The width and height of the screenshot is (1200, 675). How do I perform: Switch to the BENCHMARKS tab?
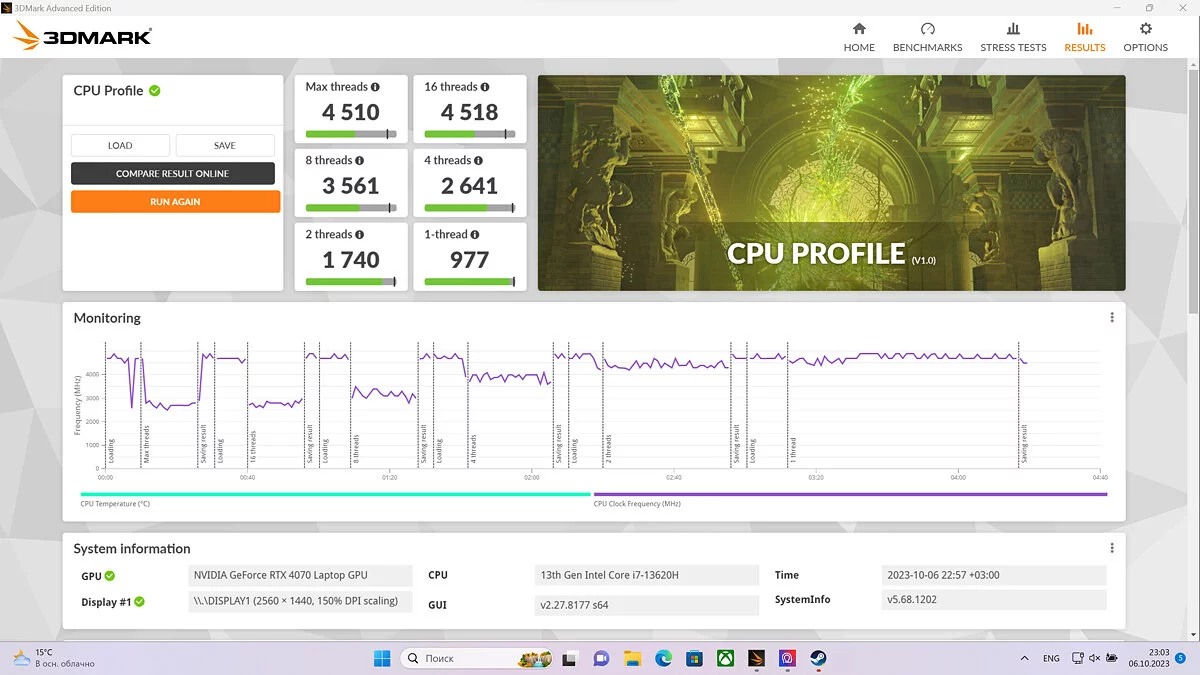click(x=927, y=37)
